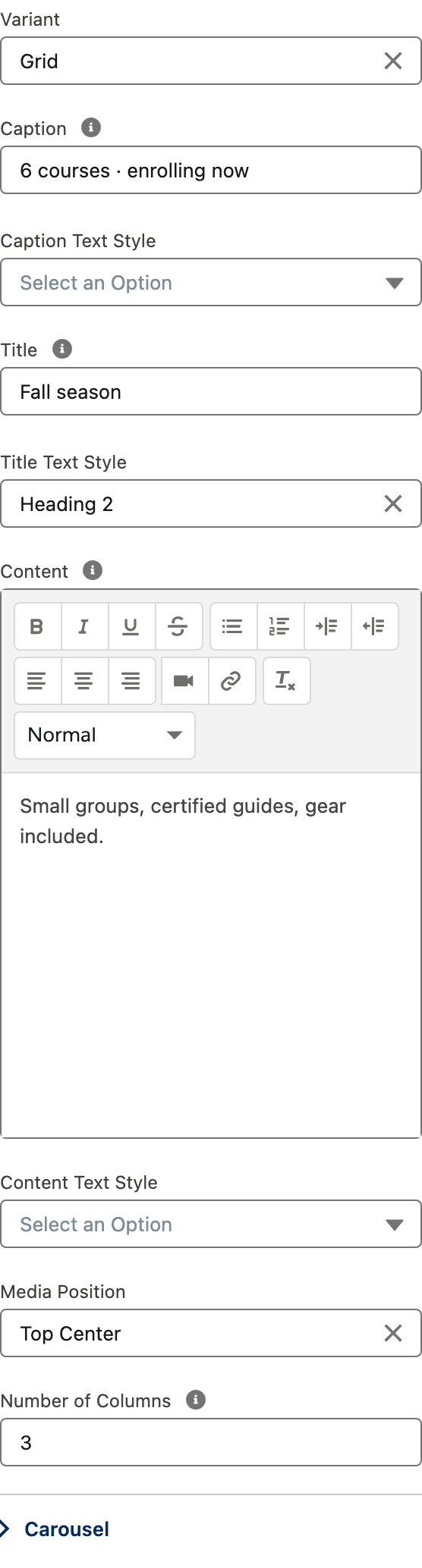Toggle underline formatting in Content editor
Screen dimensions: 422x1568
point(131,626)
